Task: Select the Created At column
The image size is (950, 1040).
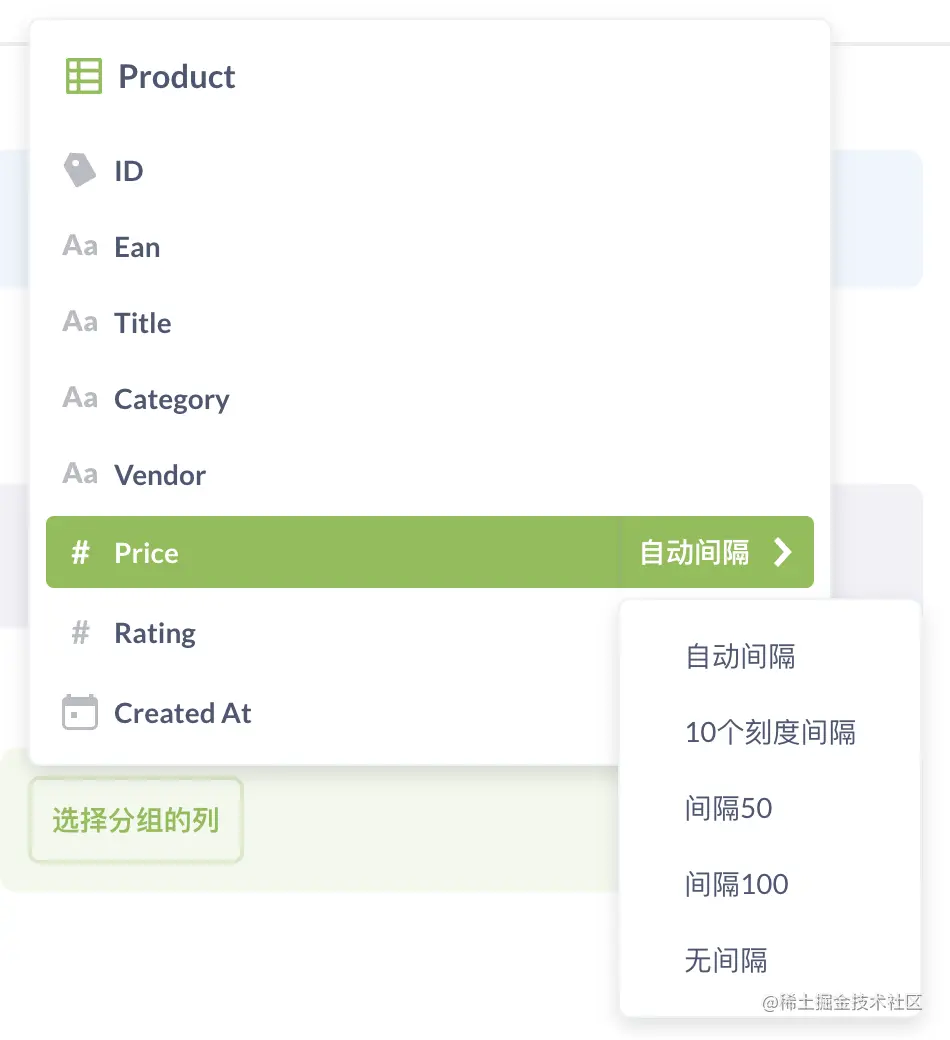Action: pos(182,713)
